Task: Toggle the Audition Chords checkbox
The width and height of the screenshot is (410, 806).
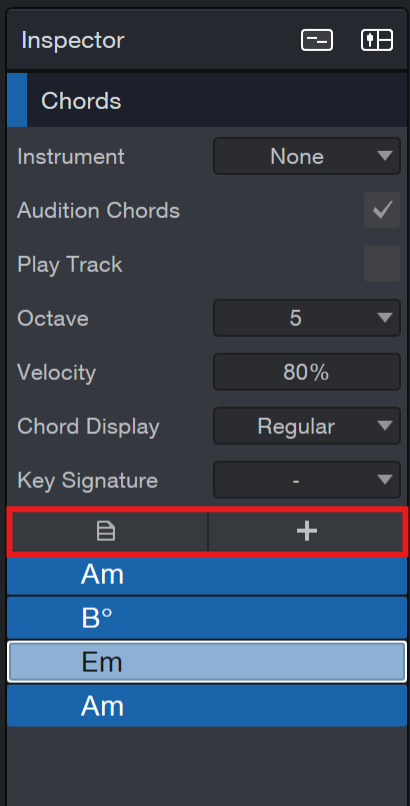Action: (382, 210)
